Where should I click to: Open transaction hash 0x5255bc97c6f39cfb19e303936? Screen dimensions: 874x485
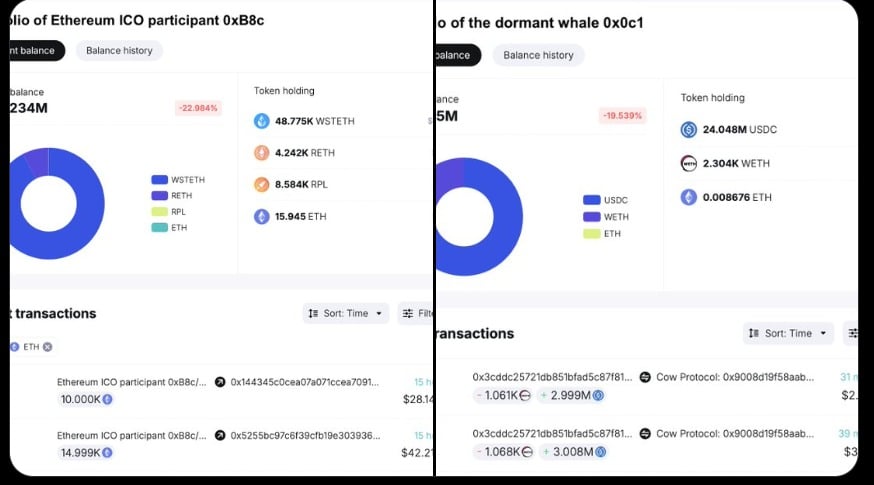pos(305,436)
